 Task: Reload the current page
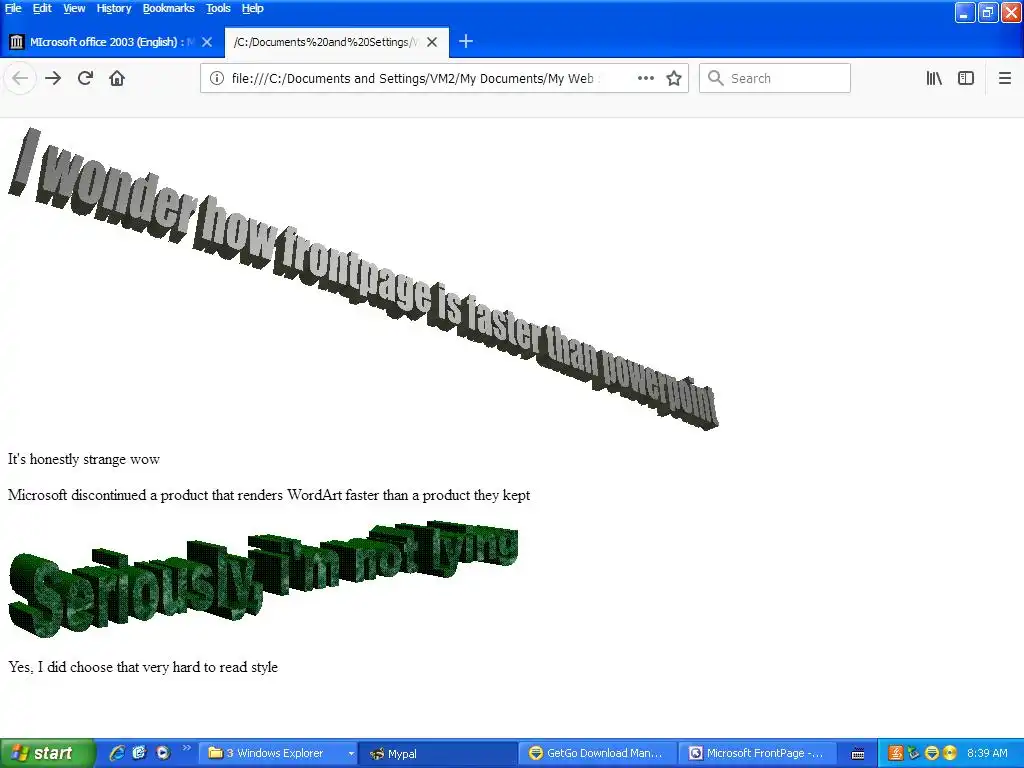85,78
